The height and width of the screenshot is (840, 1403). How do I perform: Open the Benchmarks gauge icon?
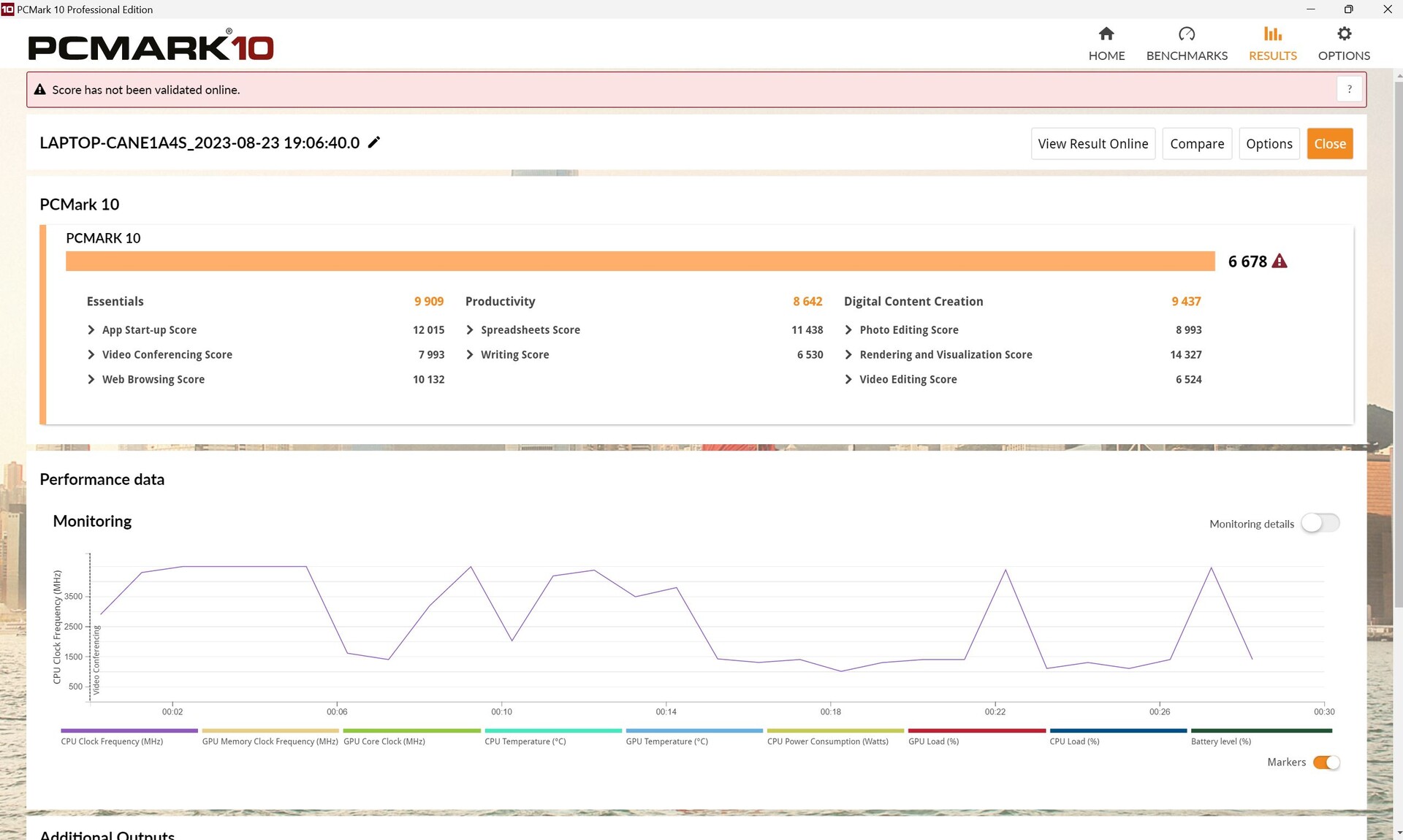pyautogui.click(x=1187, y=34)
